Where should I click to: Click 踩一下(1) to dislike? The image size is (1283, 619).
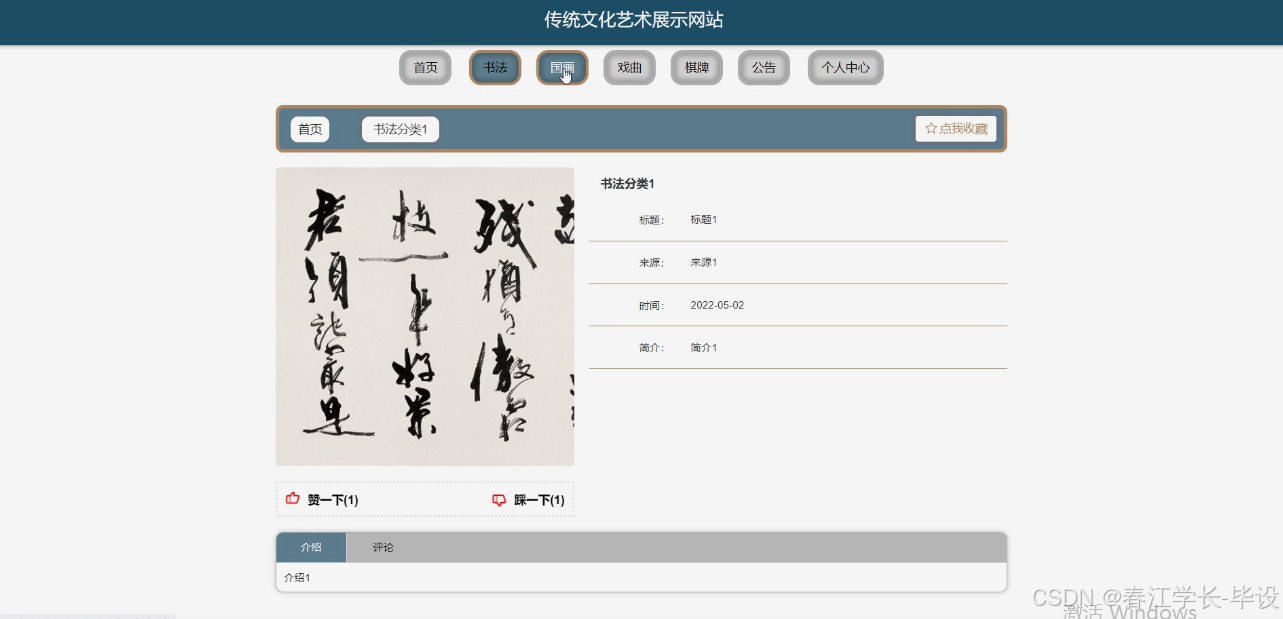529,500
